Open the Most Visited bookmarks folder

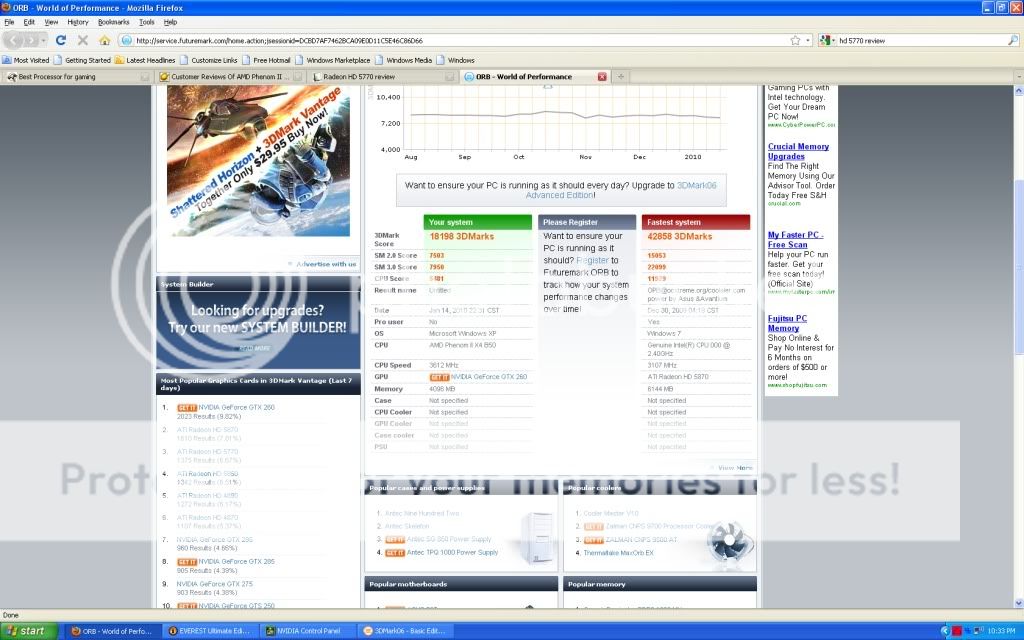(26, 60)
